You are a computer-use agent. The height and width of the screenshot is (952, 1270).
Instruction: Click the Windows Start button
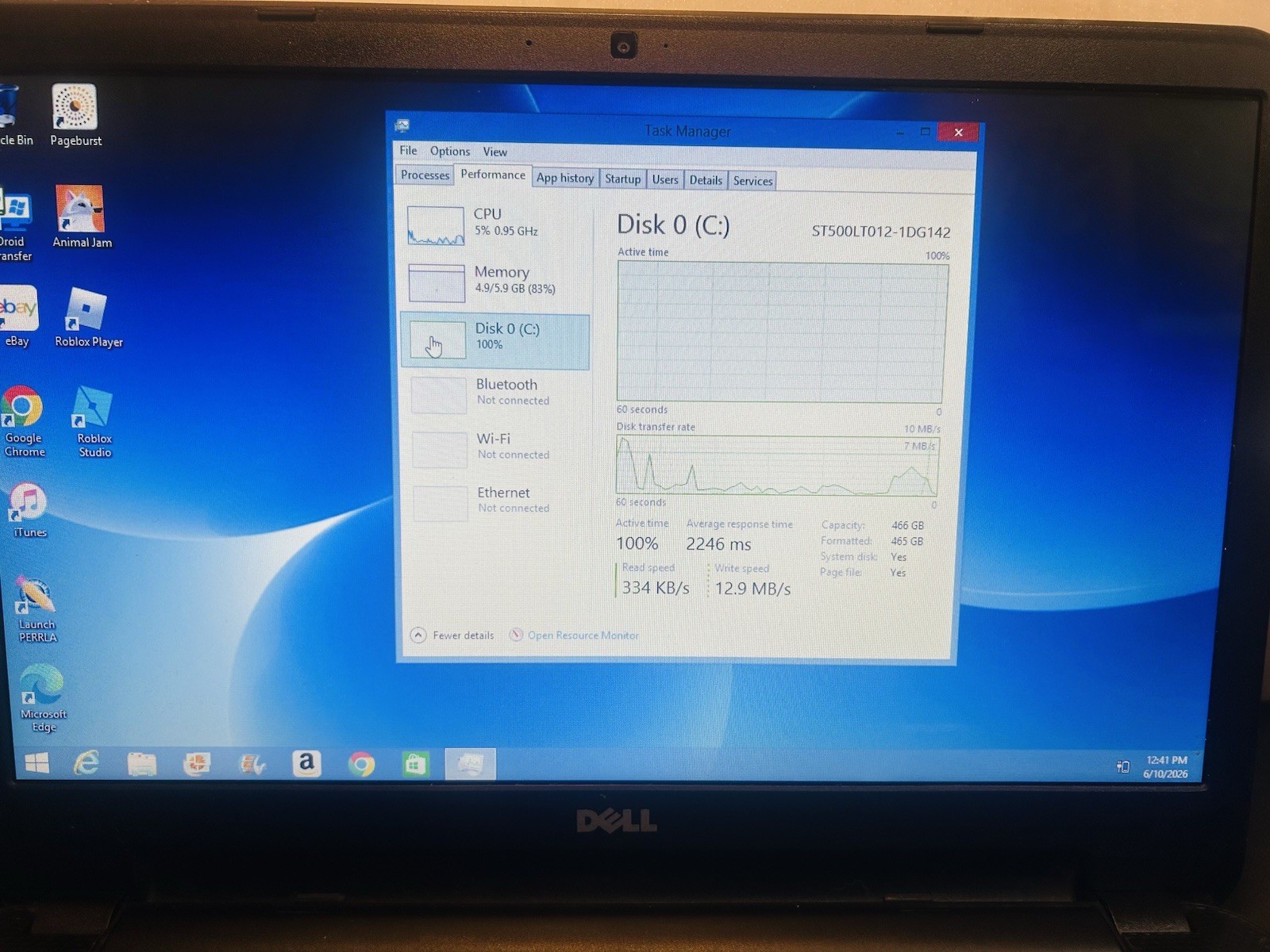37,763
